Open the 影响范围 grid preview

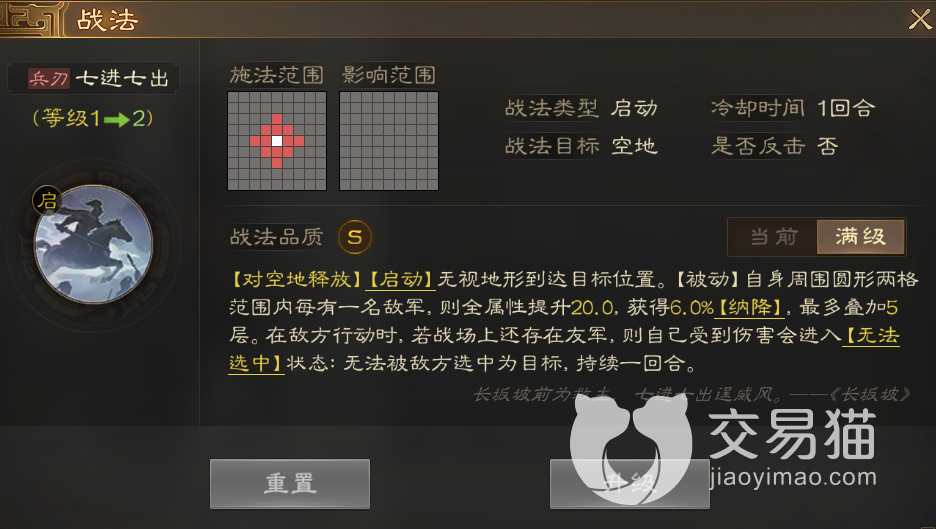pyautogui.click(x=389, y=141)
